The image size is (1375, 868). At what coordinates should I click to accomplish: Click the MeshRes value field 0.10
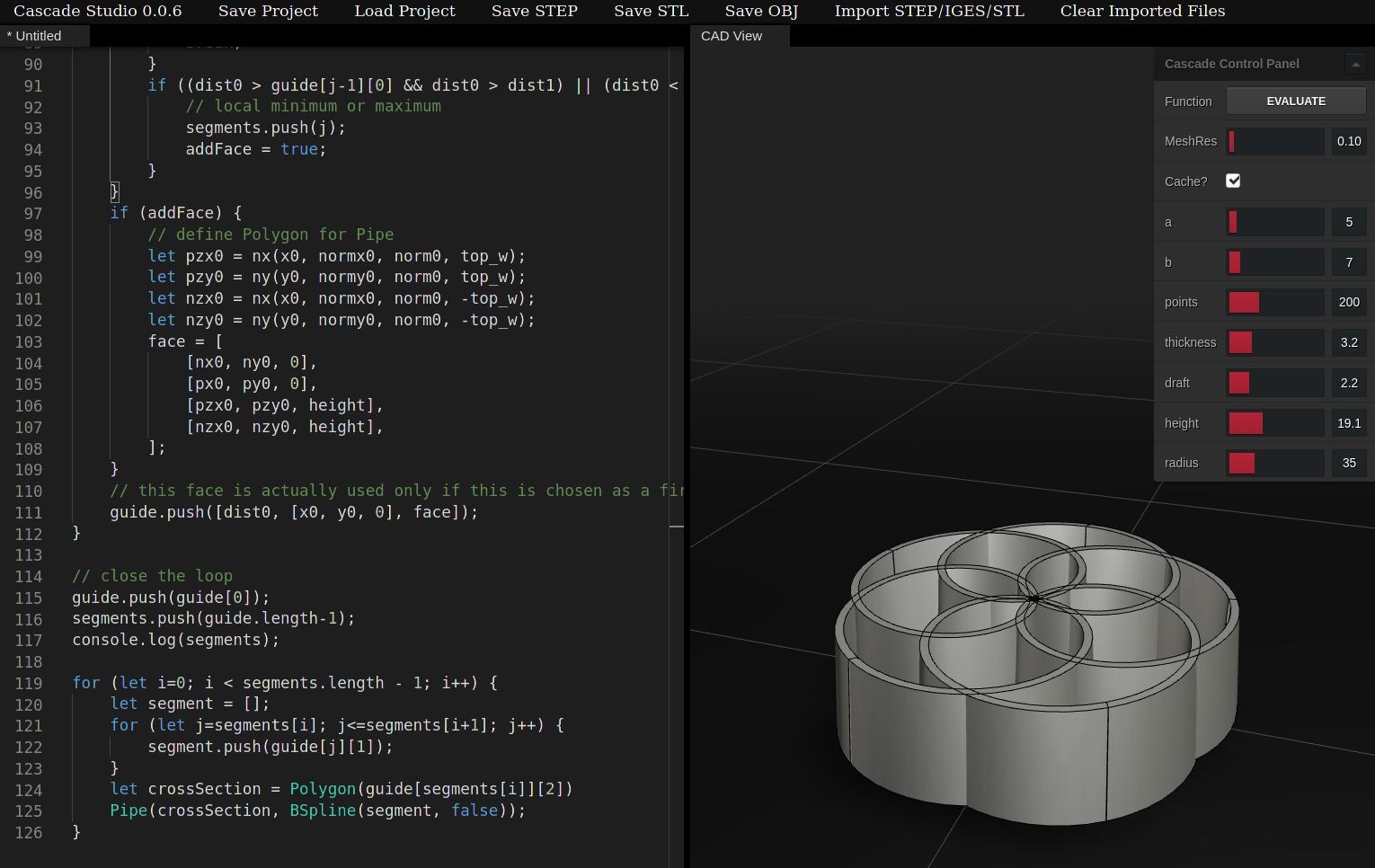[x=1349, y=141]
